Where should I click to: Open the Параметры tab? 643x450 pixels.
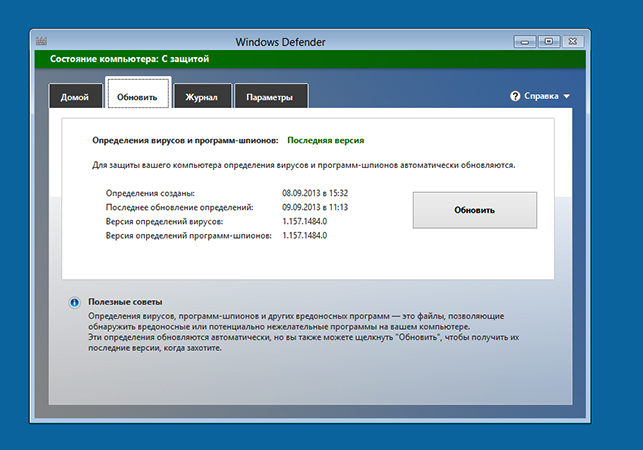270,97
